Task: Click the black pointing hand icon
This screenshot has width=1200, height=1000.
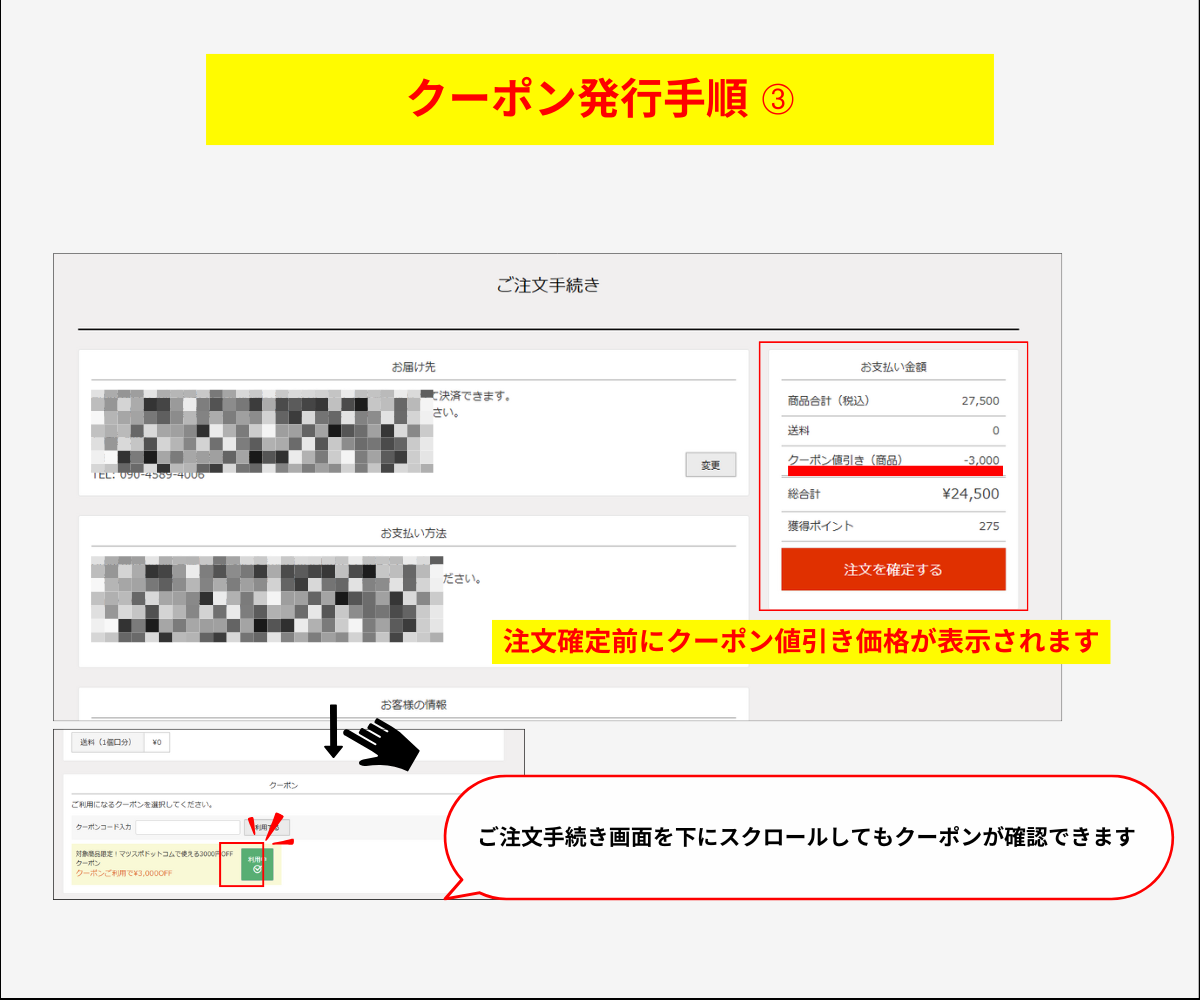Action: coord(387,744)
